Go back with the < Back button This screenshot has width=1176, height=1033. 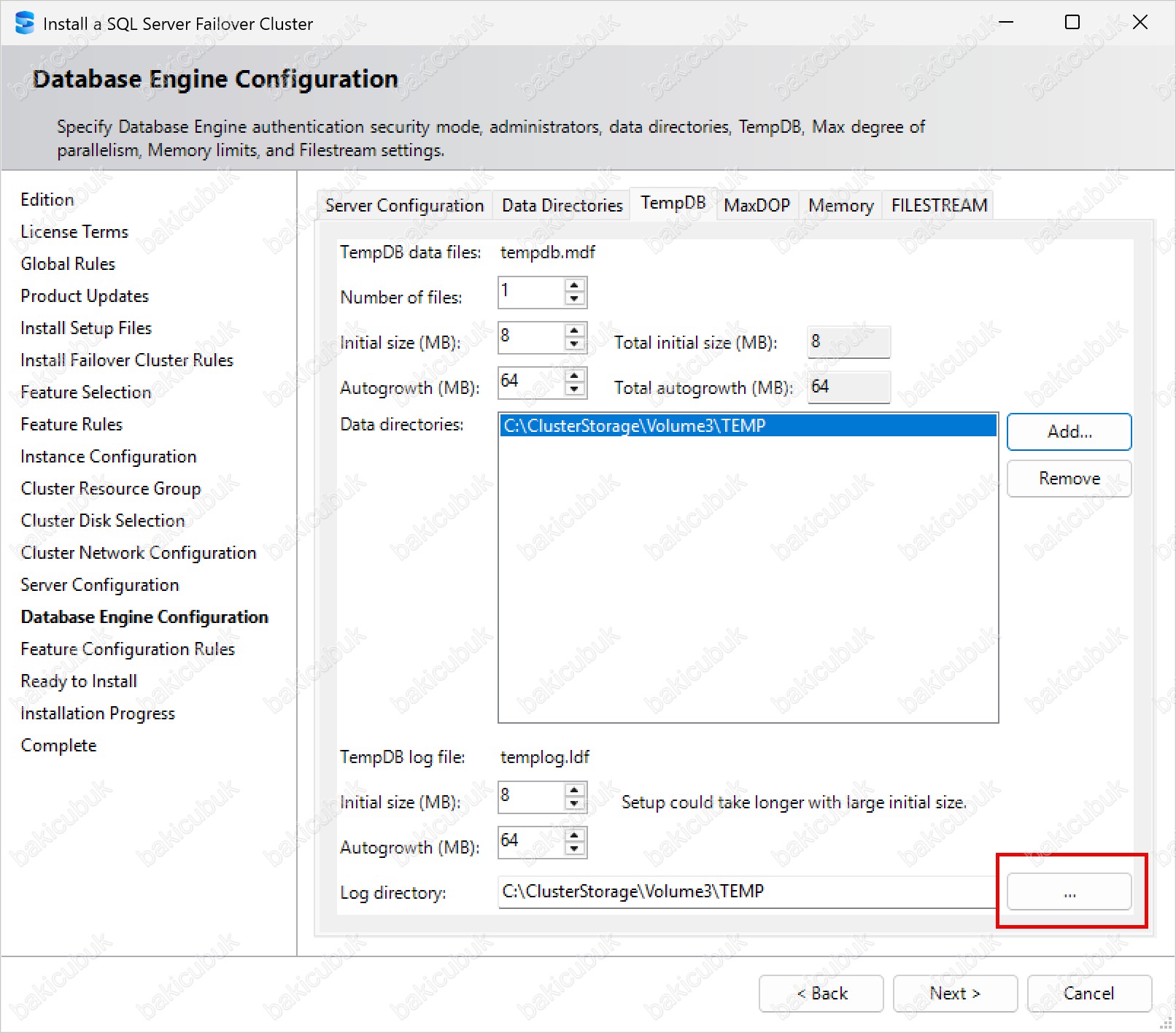(821, 994)
